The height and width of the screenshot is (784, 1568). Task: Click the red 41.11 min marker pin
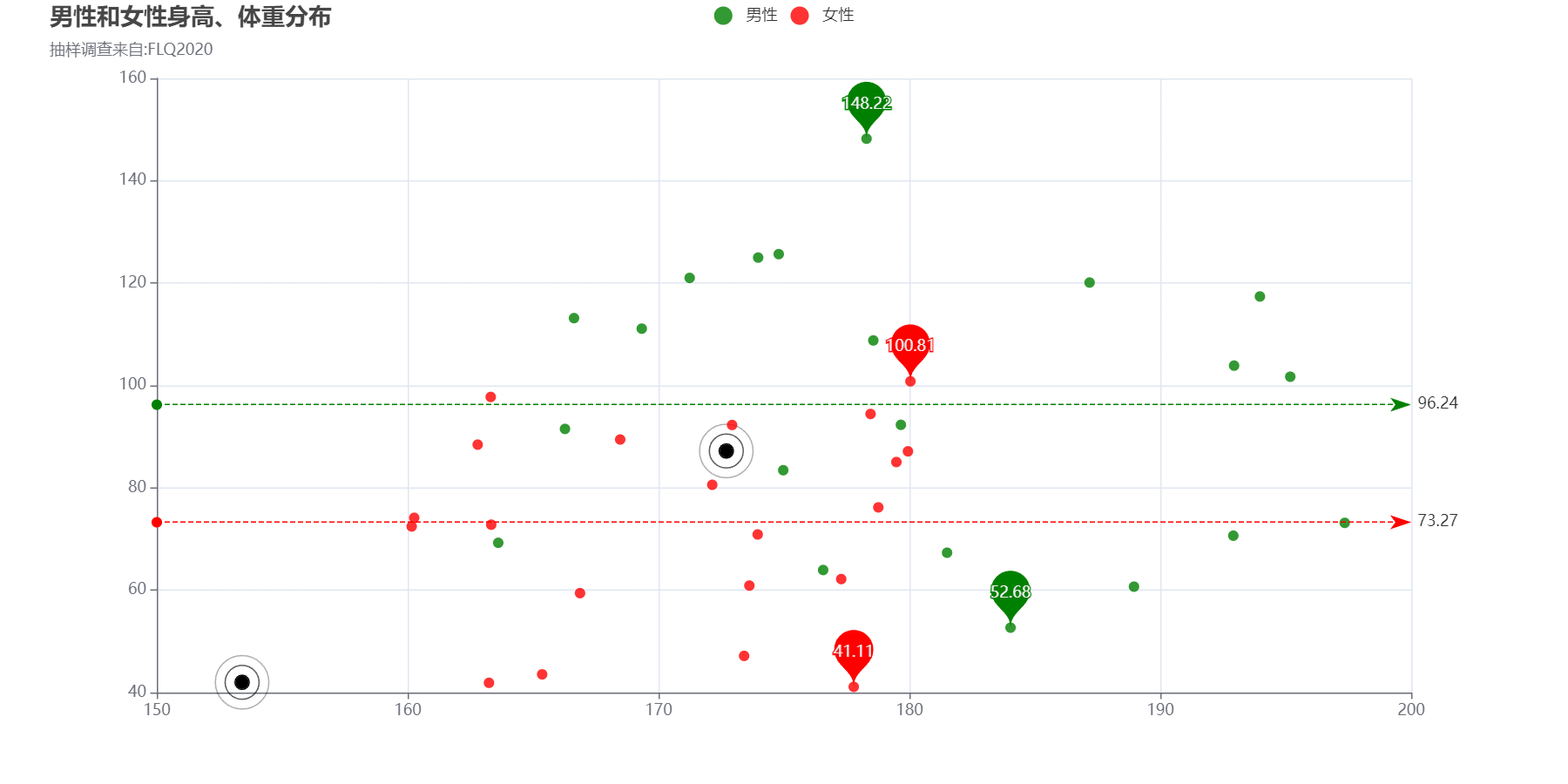pyautogui.click(x=853, y=655)
